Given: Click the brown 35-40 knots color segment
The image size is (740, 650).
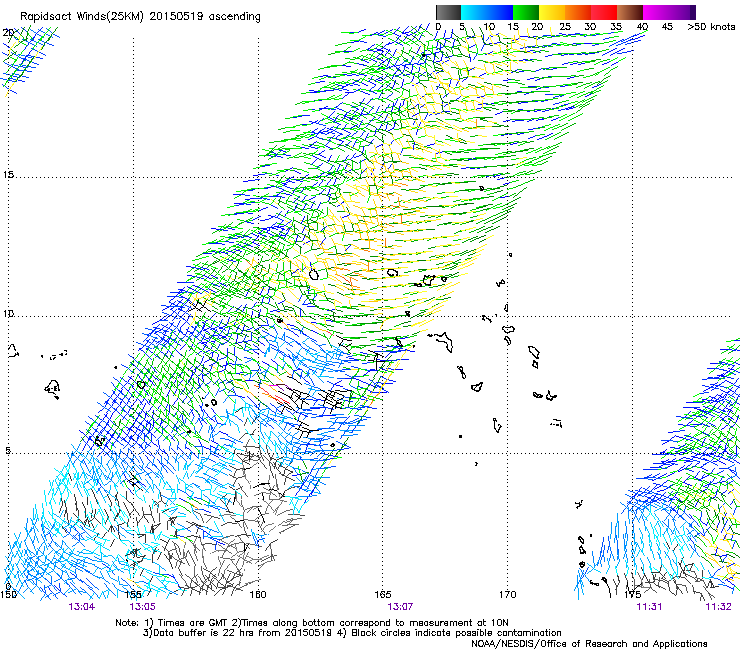Looking at the screenshot, I should pyautogui.click(x=630, y=12).
